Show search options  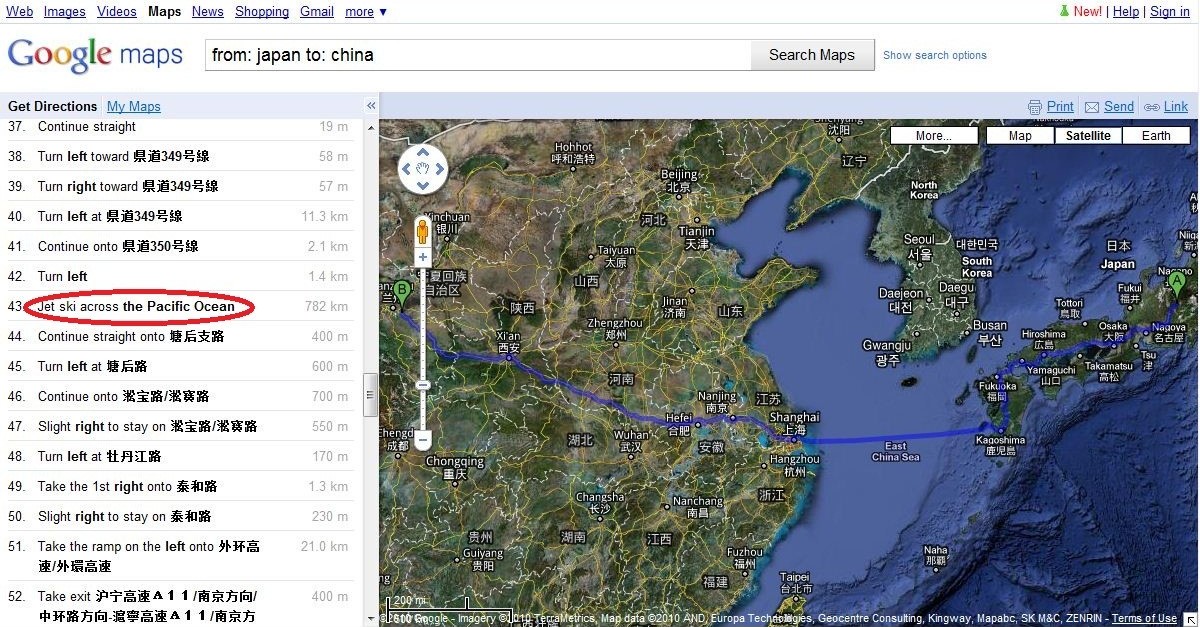point(935,55)
